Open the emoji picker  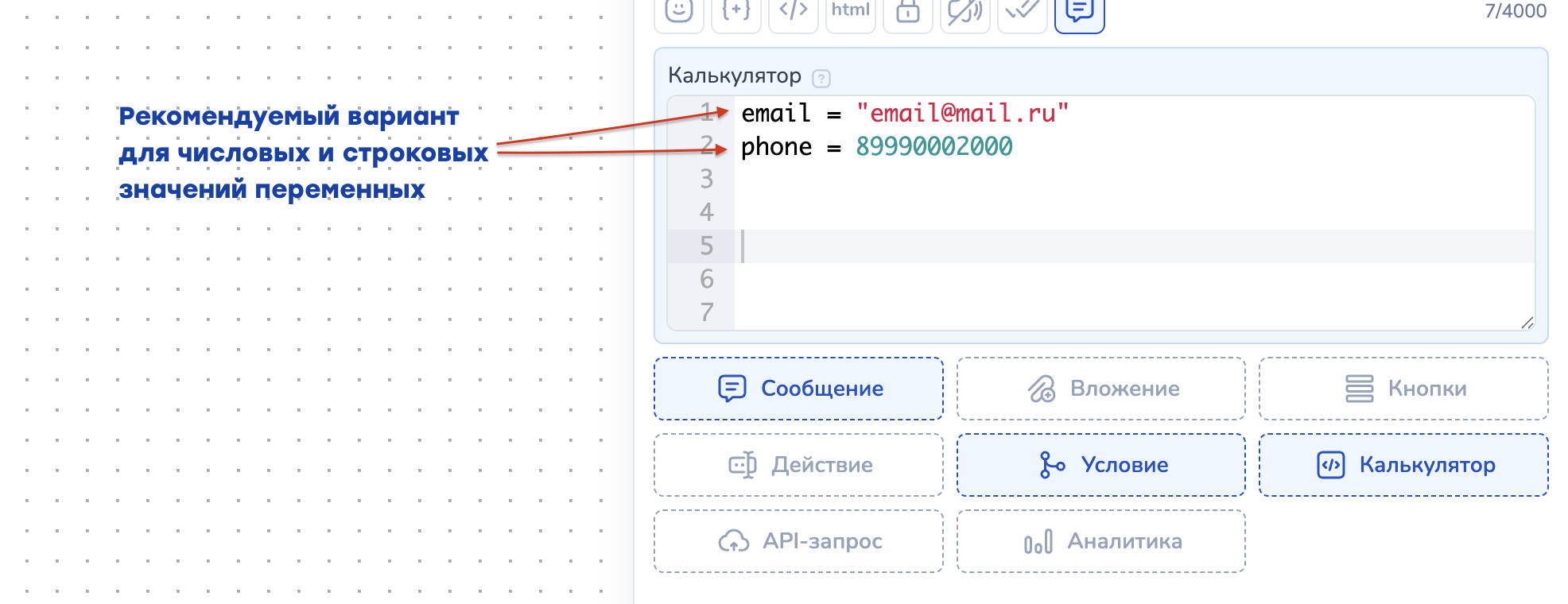click(x=679, y=11)
